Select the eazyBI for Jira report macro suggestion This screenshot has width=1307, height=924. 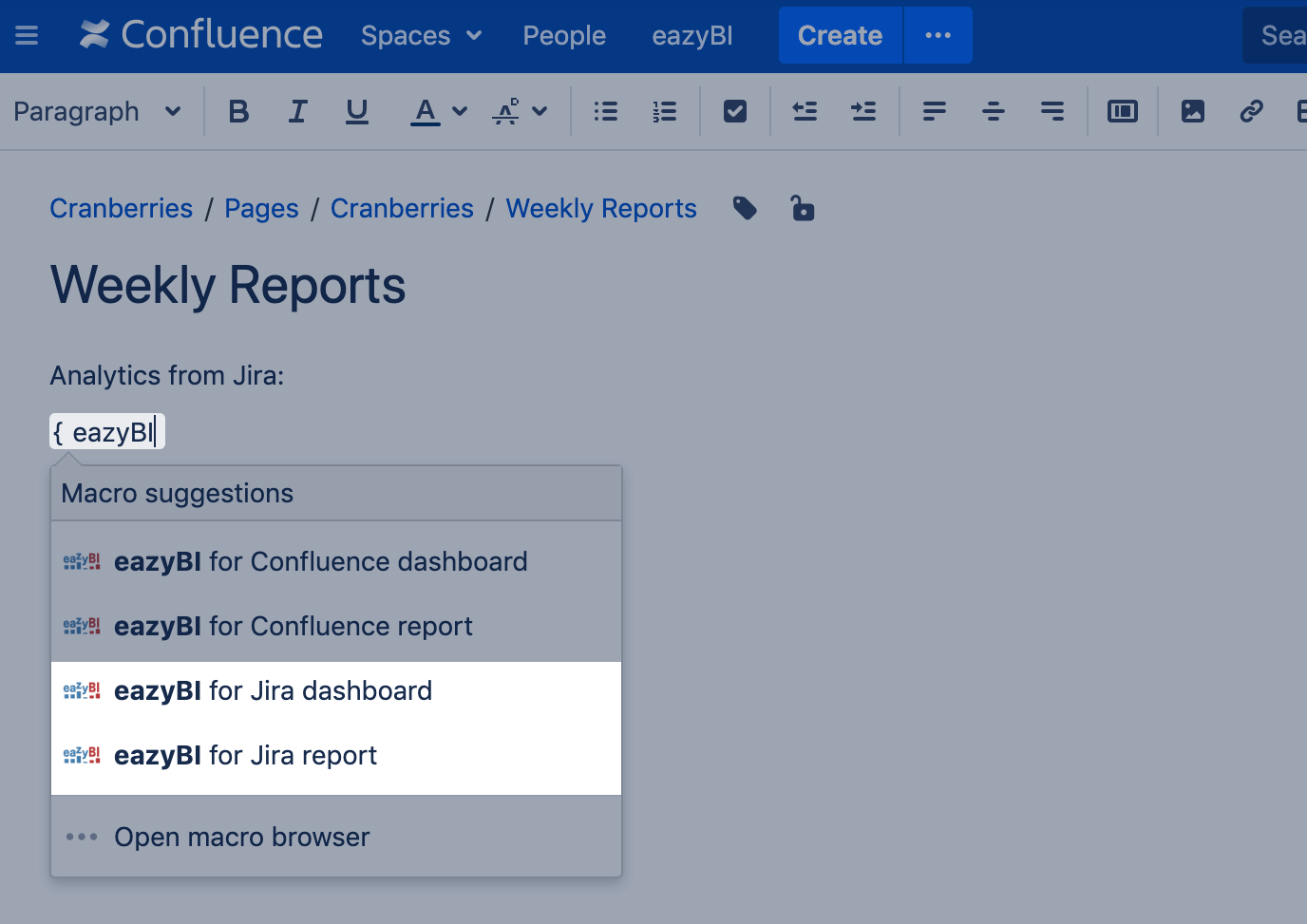(245, 755)
